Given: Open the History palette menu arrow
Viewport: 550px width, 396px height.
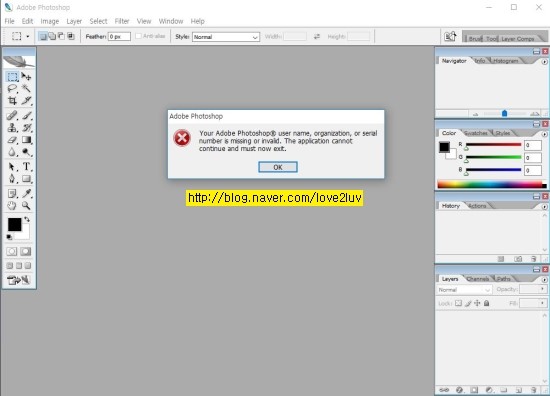Looking at the screenshot, I should (x=544, y=207).
